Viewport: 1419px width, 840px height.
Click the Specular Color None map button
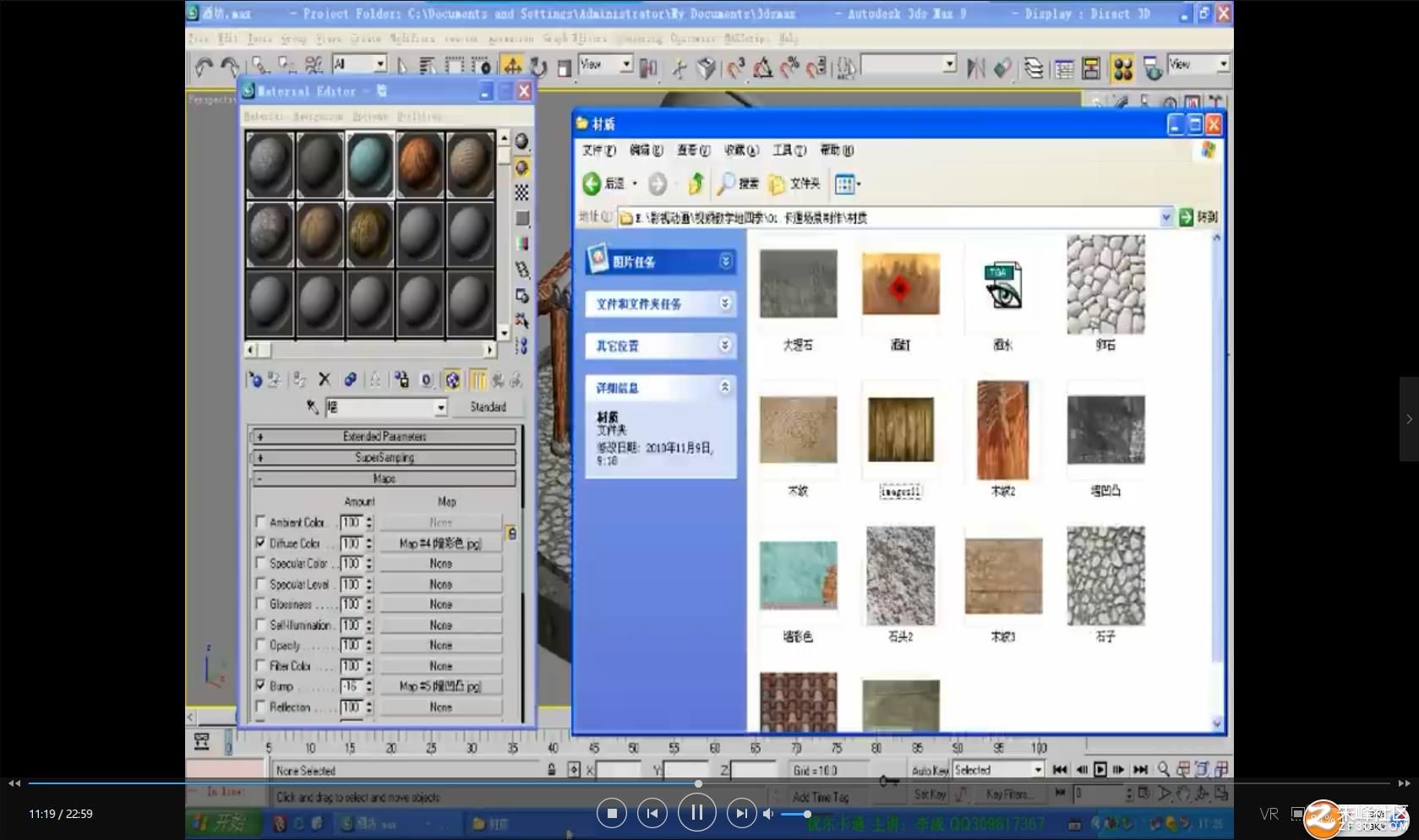pos(440,564)
